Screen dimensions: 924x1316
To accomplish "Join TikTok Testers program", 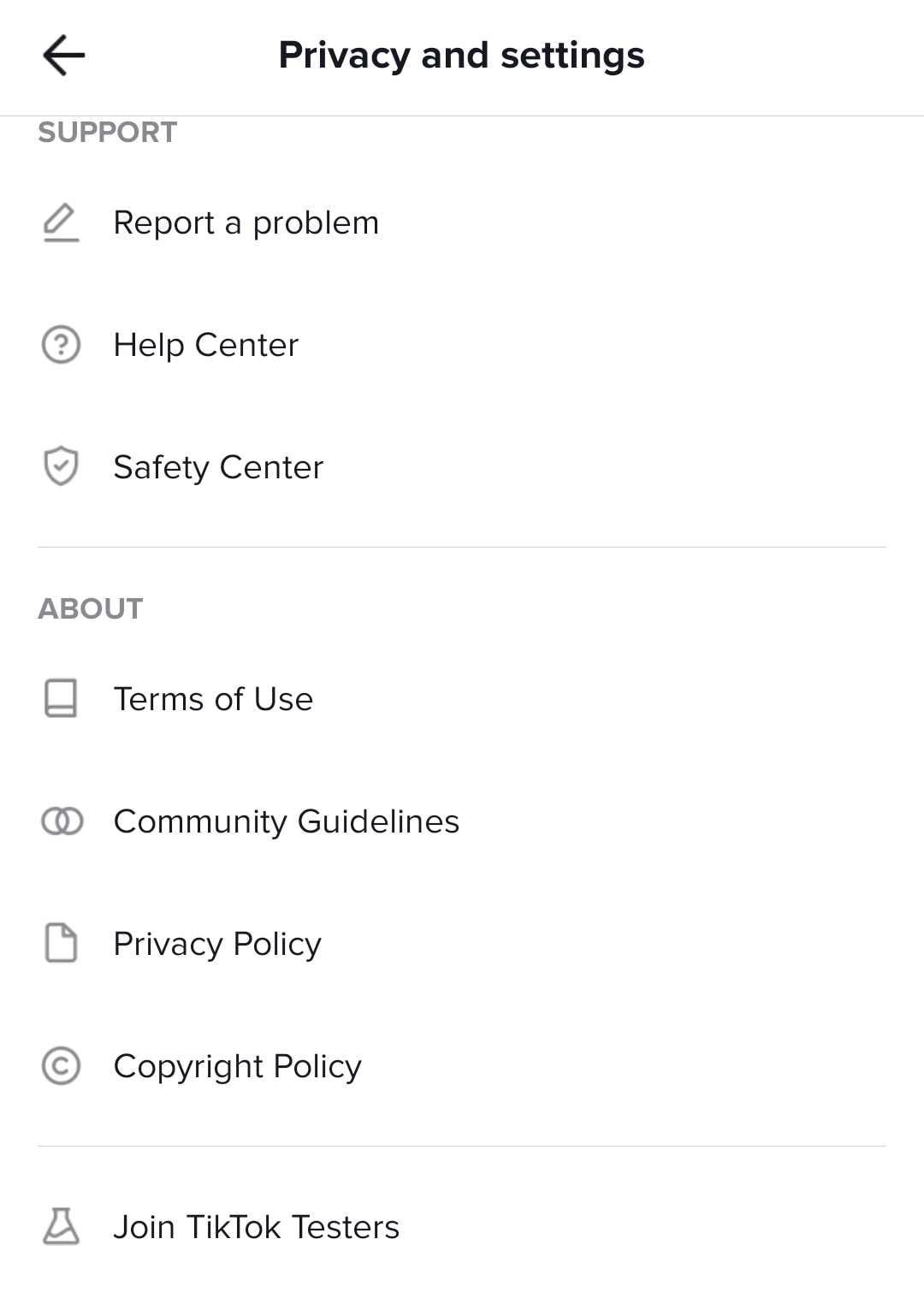I will pos(462,1226).
